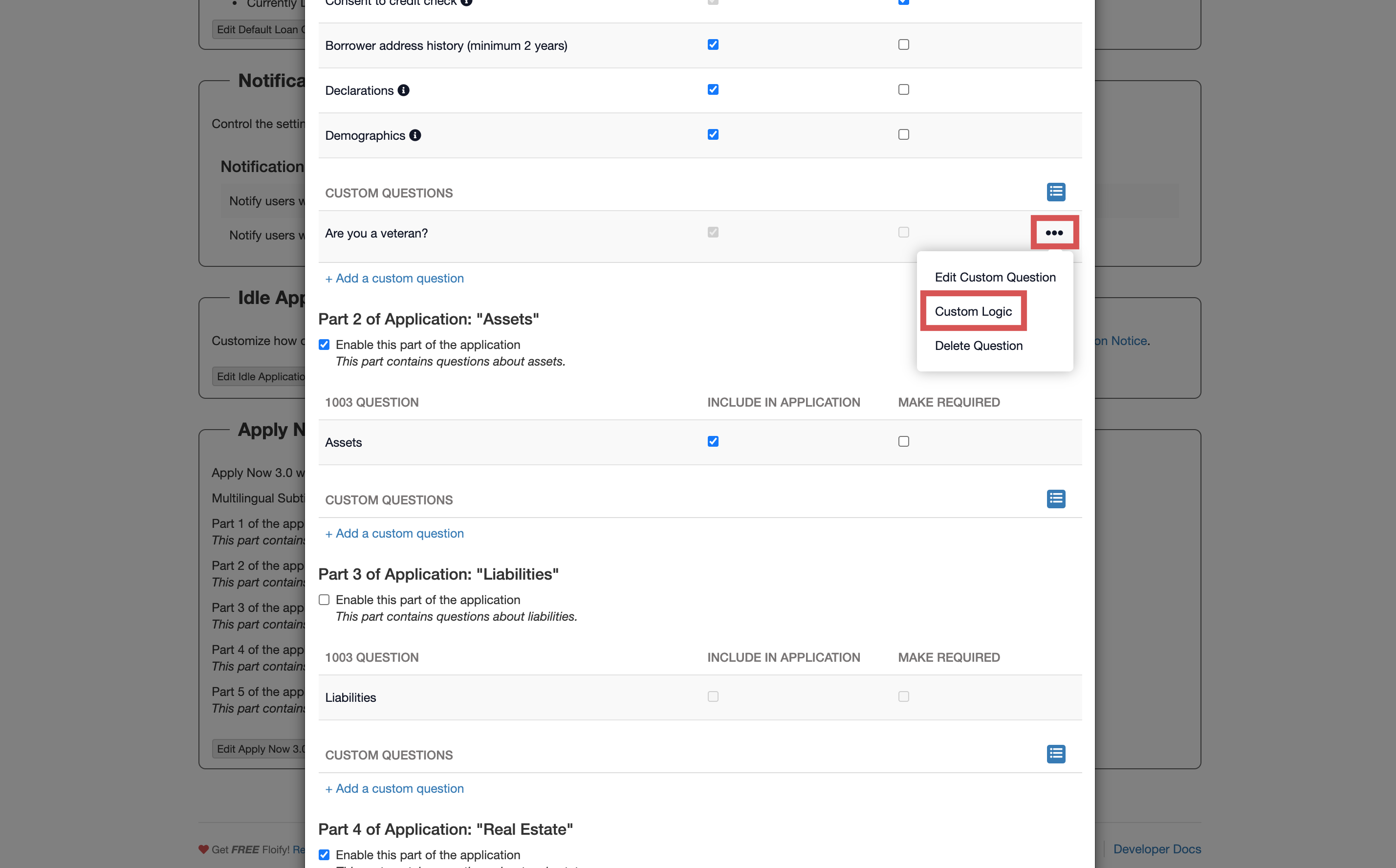Viewport: 1396px width, 868px height.
Task: Show info tooltip for Demographics
Action: click(415, 135)
